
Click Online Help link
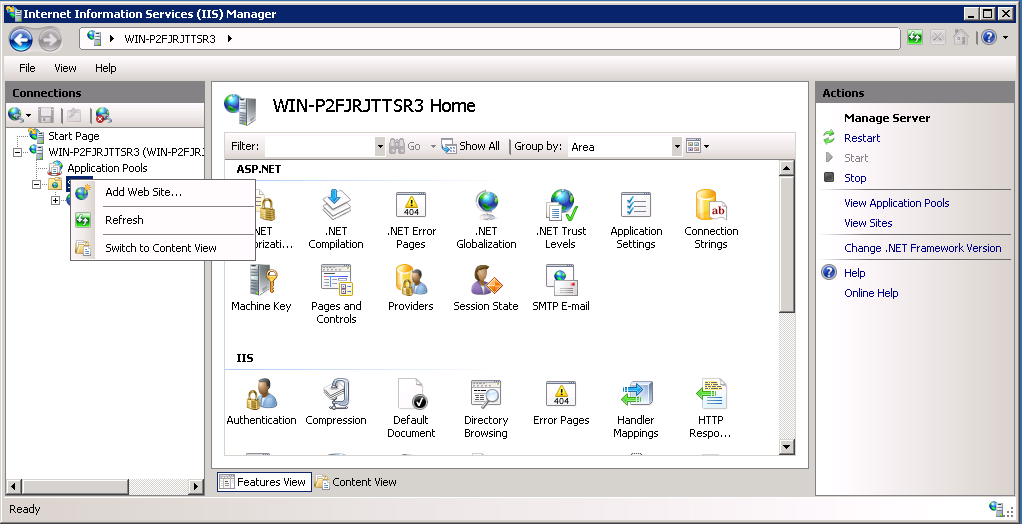[871, 293]
